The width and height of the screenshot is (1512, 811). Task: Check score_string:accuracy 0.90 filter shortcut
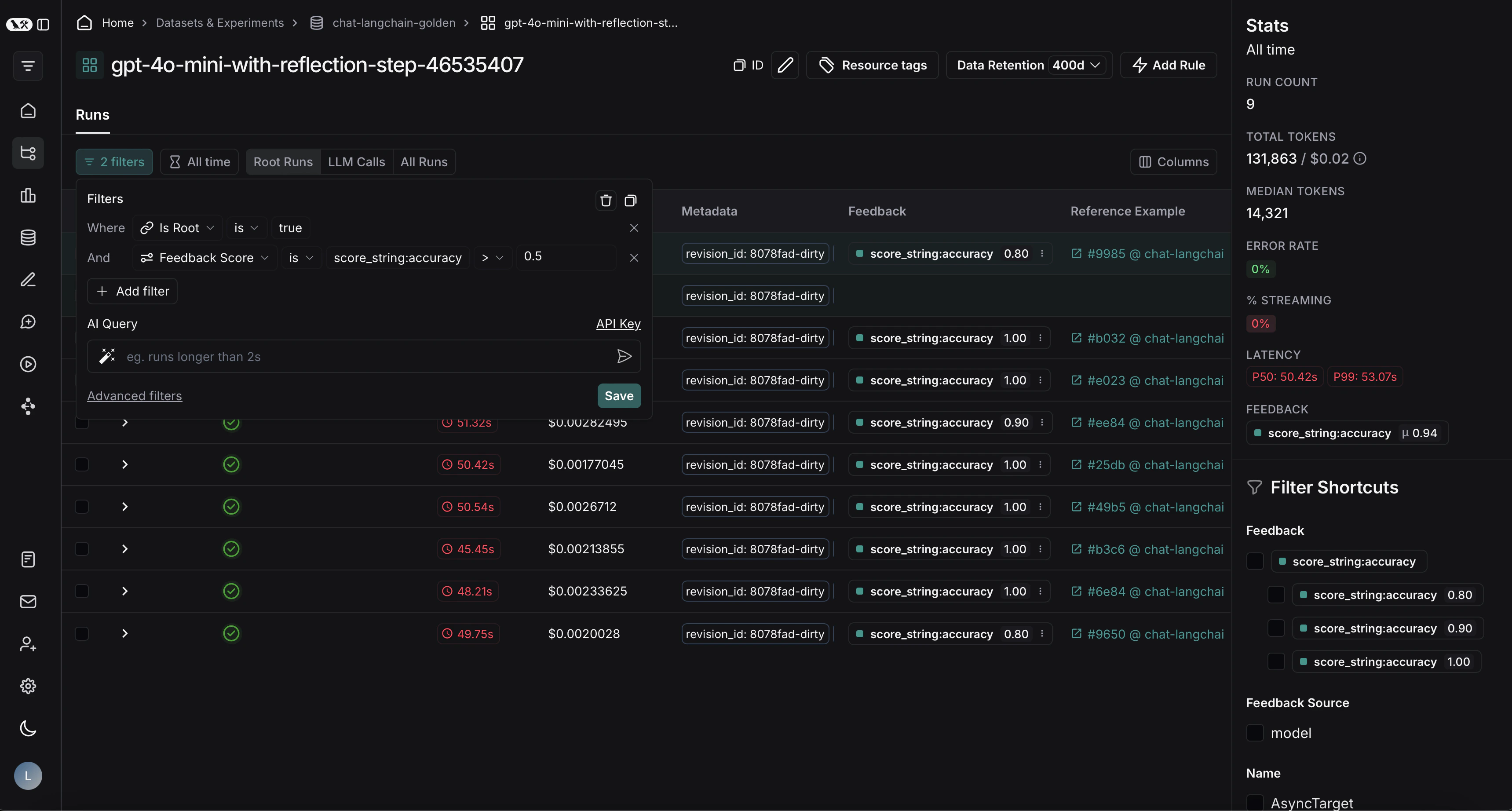pos(1276,628)
